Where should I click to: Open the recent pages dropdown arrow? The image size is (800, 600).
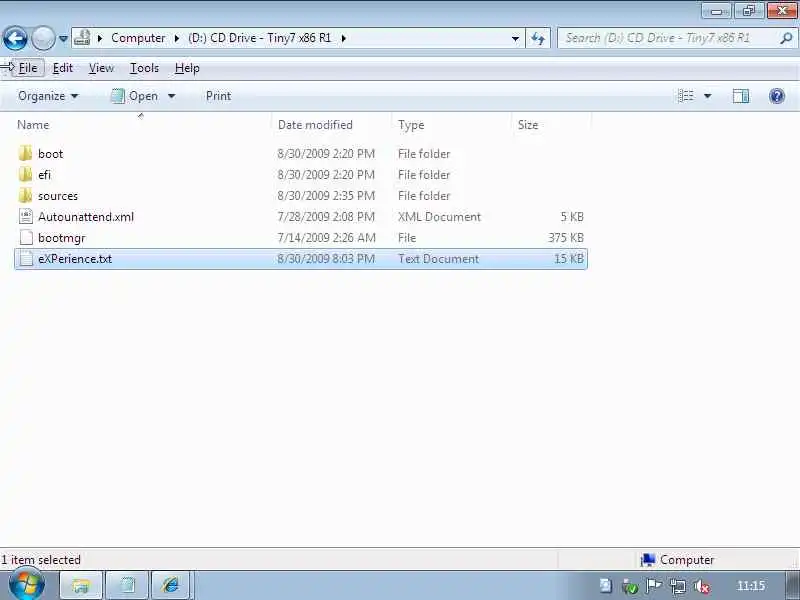(63, 38)
